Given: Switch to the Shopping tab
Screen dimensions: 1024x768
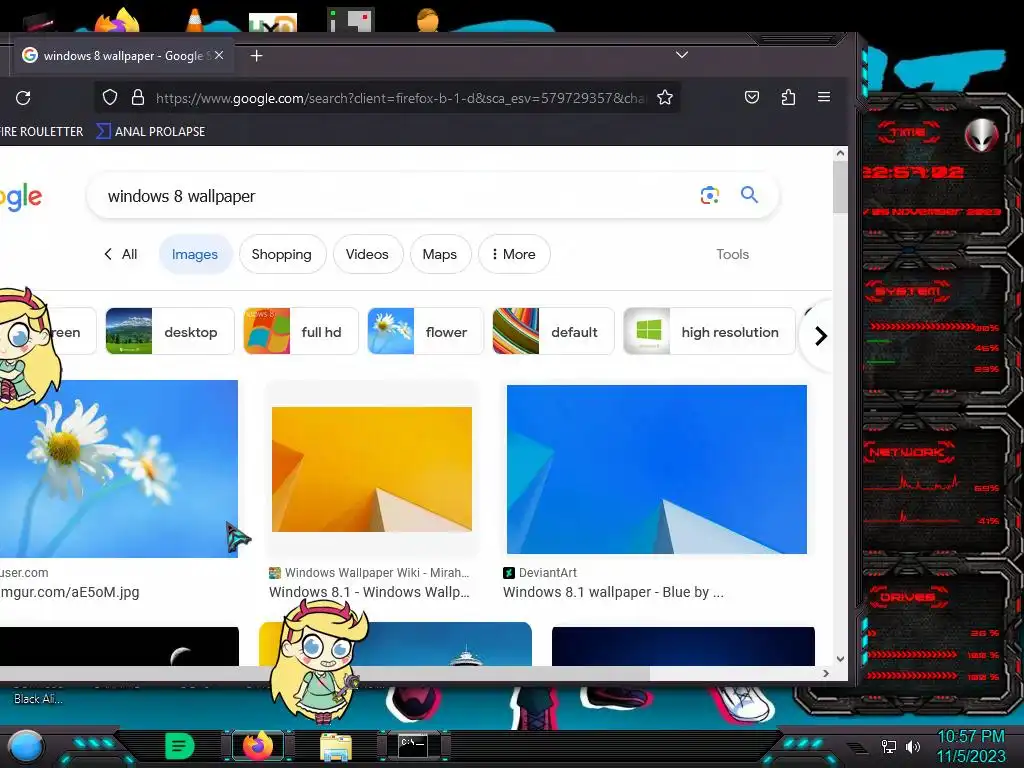Looking at the screenshot, I should click(281, 254).
